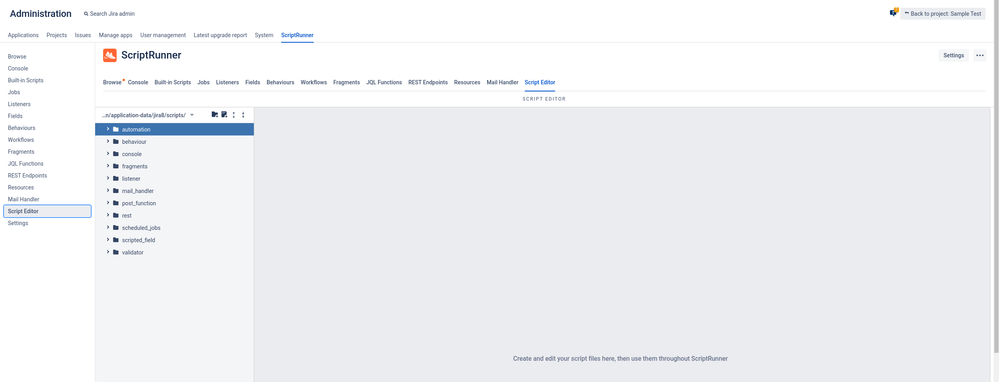The height and width of the screenshot is (382, 999).
Task: Switch to the Listeners tab under ScriptRunner
Action: [x=227, y=82]
